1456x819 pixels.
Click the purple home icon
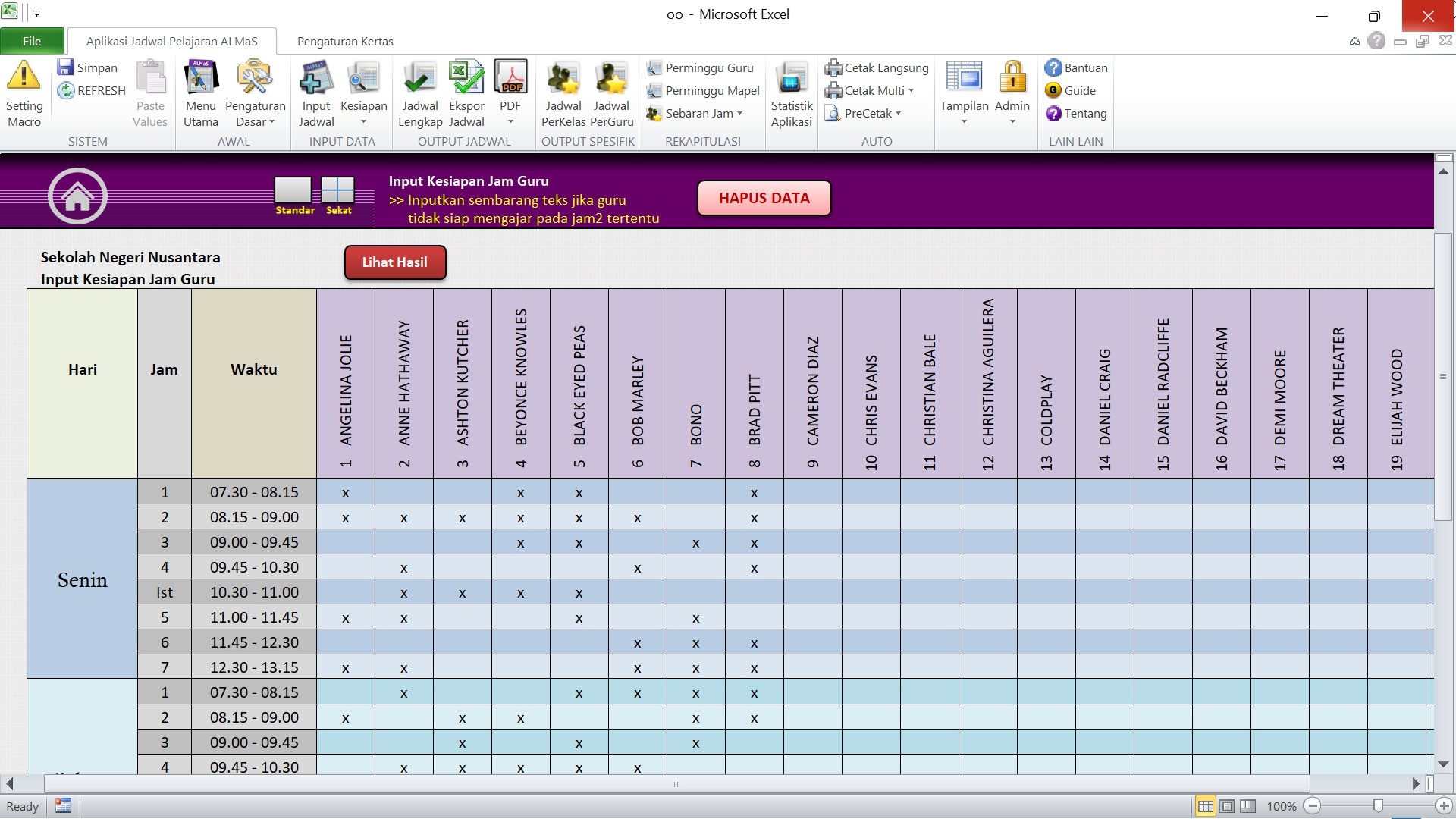click(x=77, y=196)
